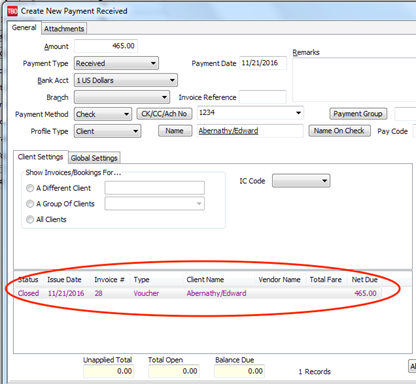Click the CK/CC/Ach No button
The width and height of the screenshot is (416, 384).
tap(164, 114)
